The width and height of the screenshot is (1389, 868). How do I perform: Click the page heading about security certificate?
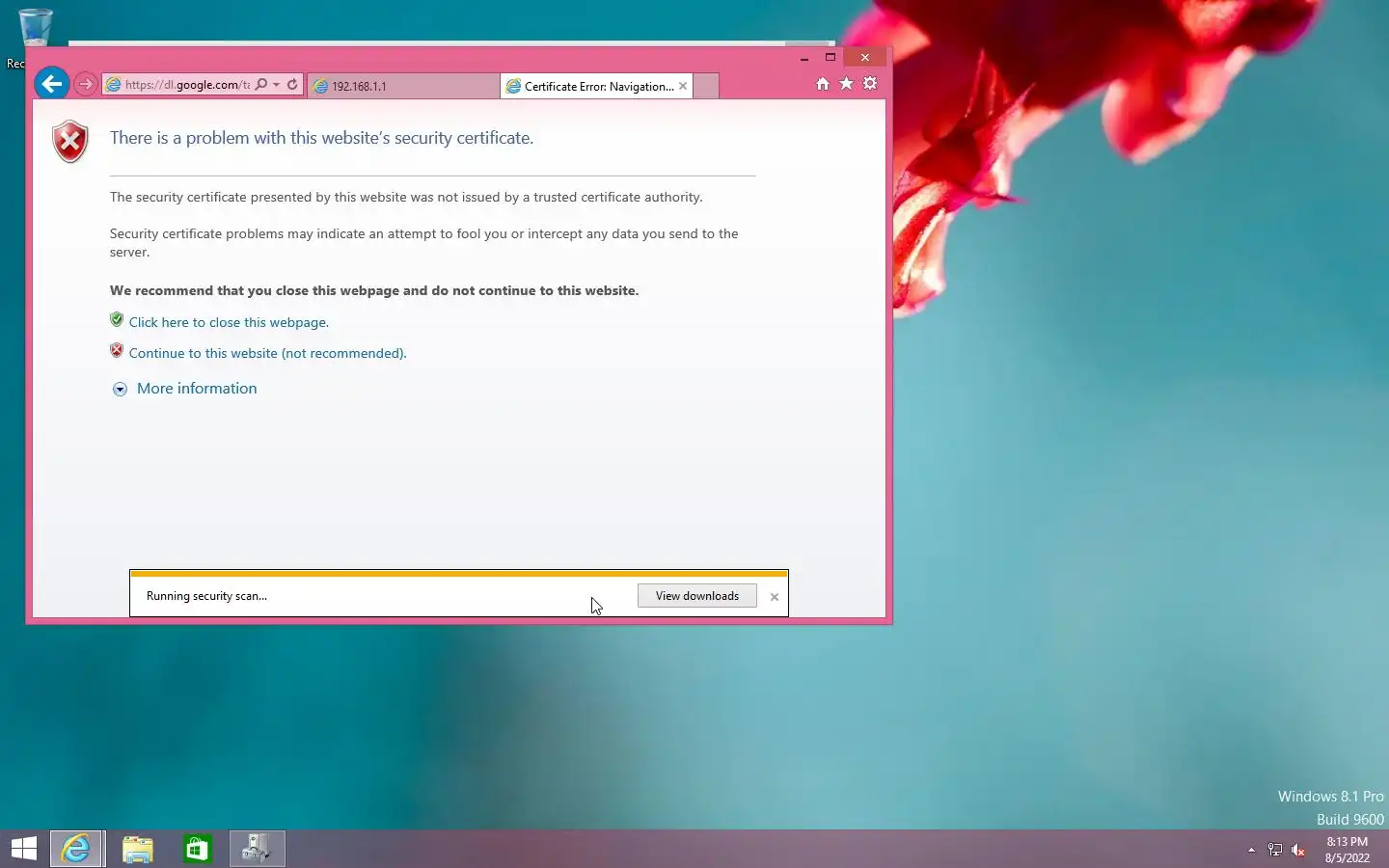(x=321, y=138)
